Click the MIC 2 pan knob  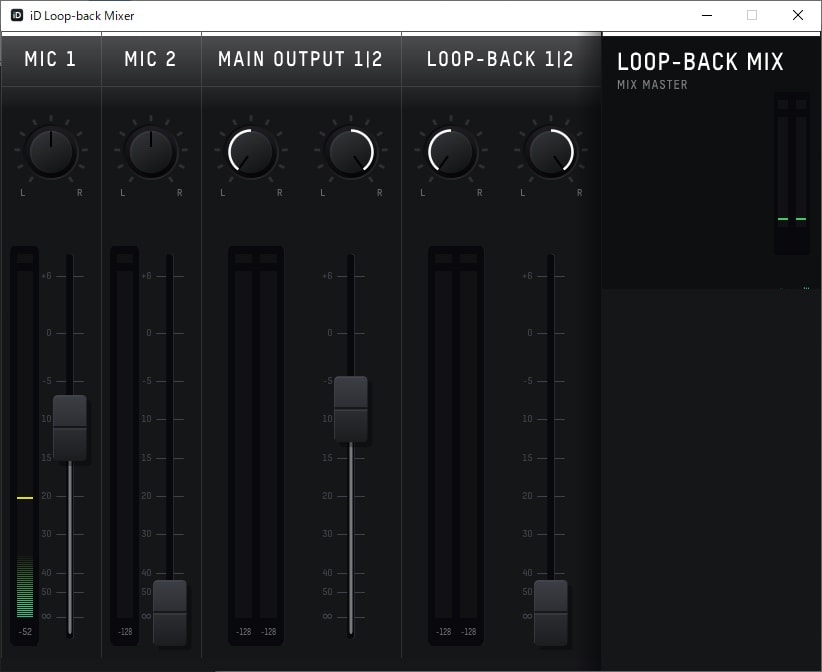pos(151,152)
